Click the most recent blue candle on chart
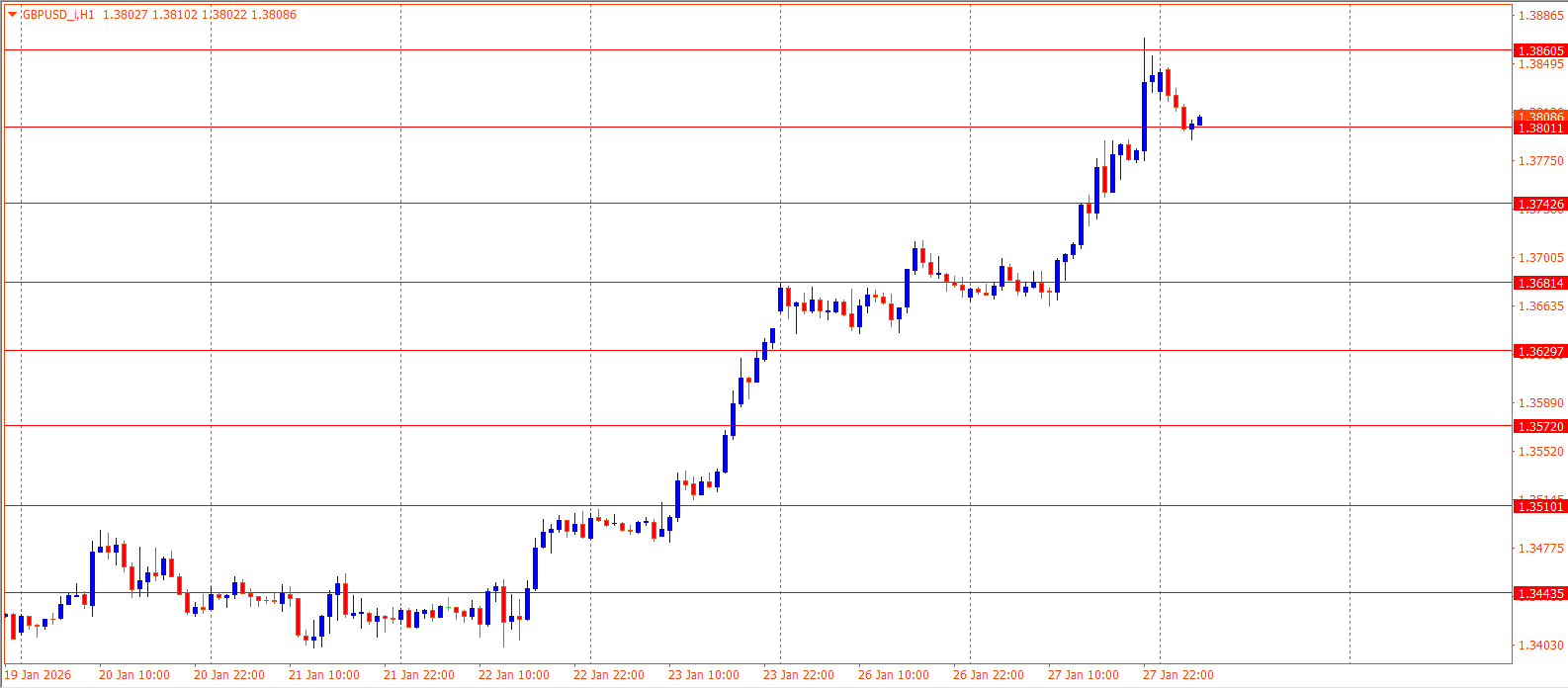 tap(1199, 121)
